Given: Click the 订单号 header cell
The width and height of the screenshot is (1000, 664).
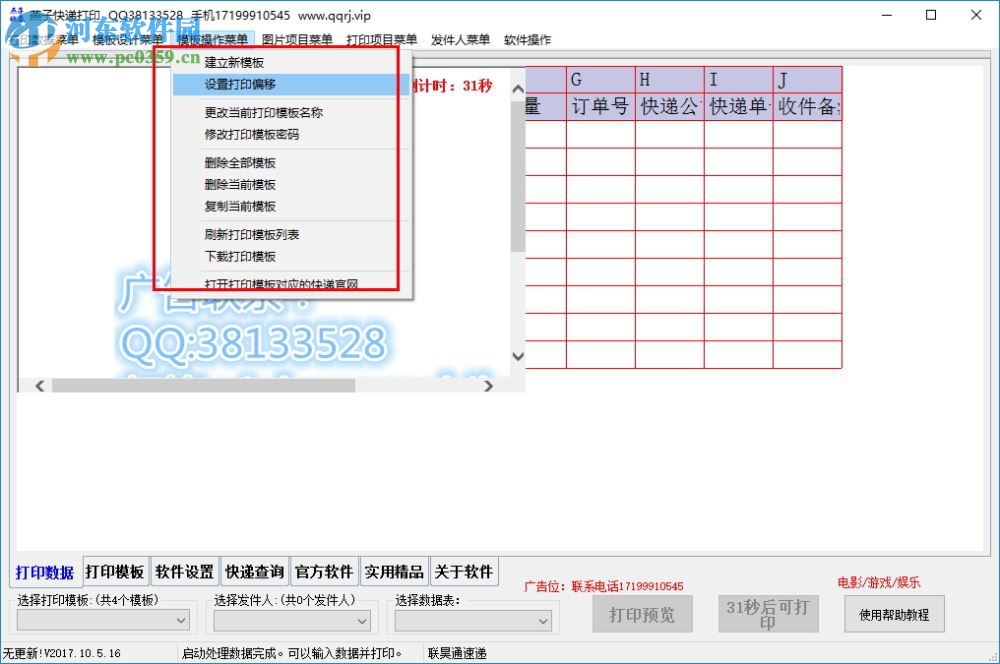Looking at the screenshot, I should [601, 107].
